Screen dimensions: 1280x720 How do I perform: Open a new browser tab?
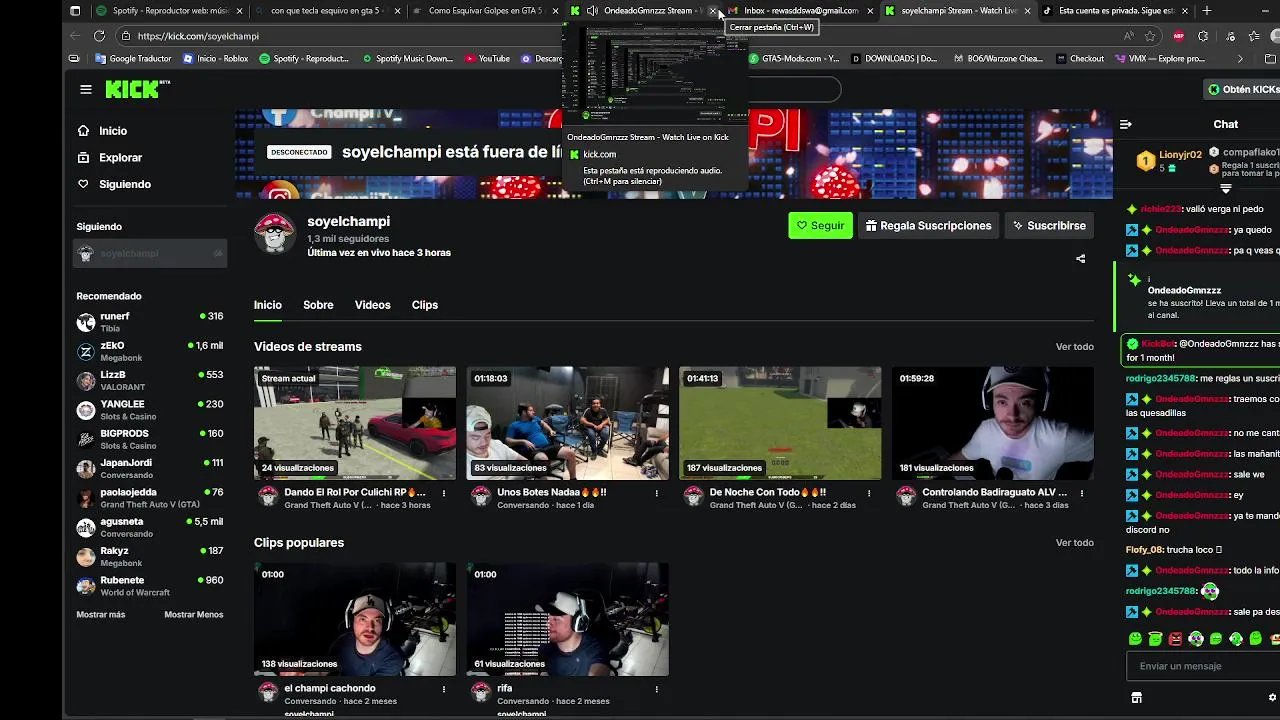click(x=1207, y=11)
